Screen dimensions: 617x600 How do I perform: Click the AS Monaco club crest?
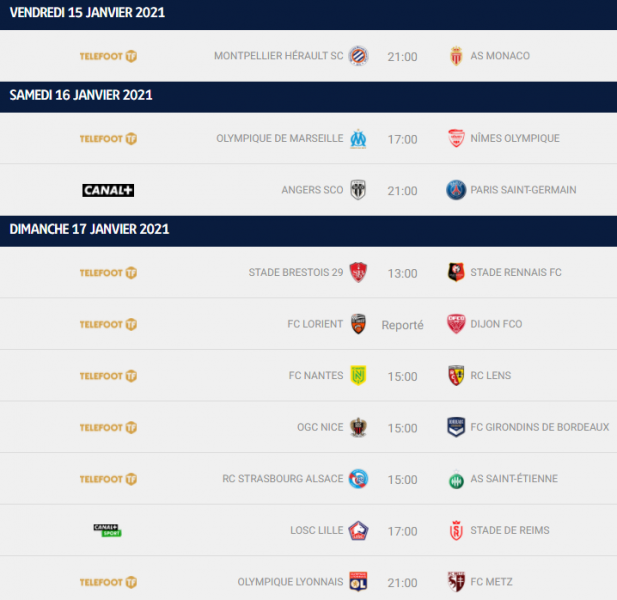click(456, 56)
